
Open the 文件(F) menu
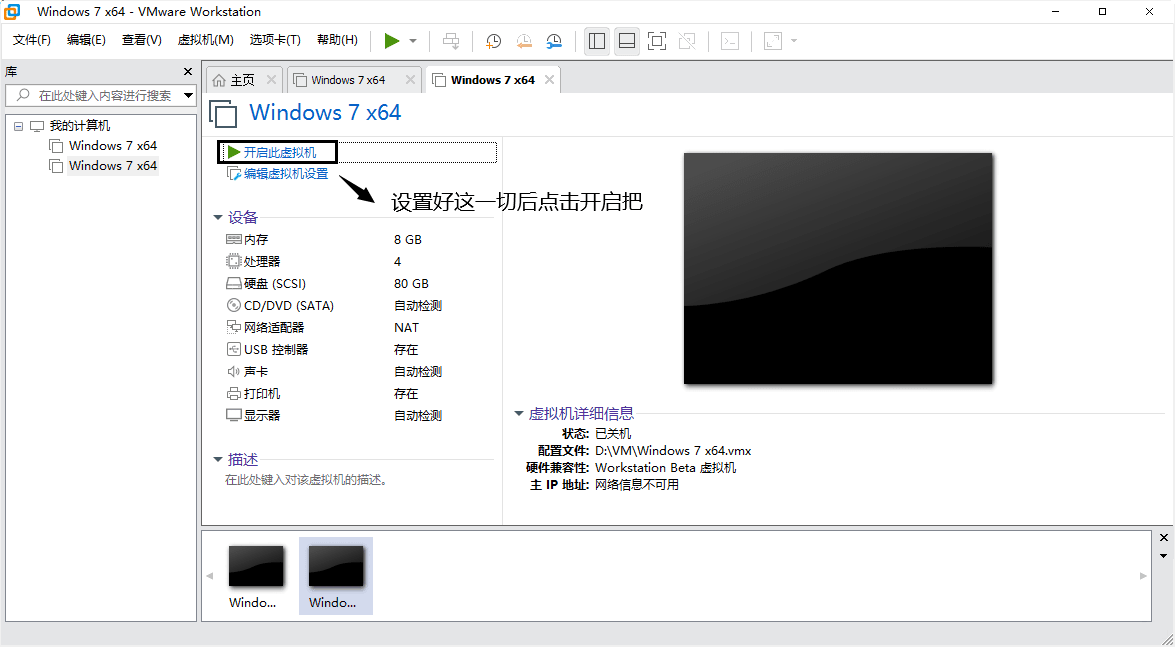pyautogui.click(x=31, y=40)
